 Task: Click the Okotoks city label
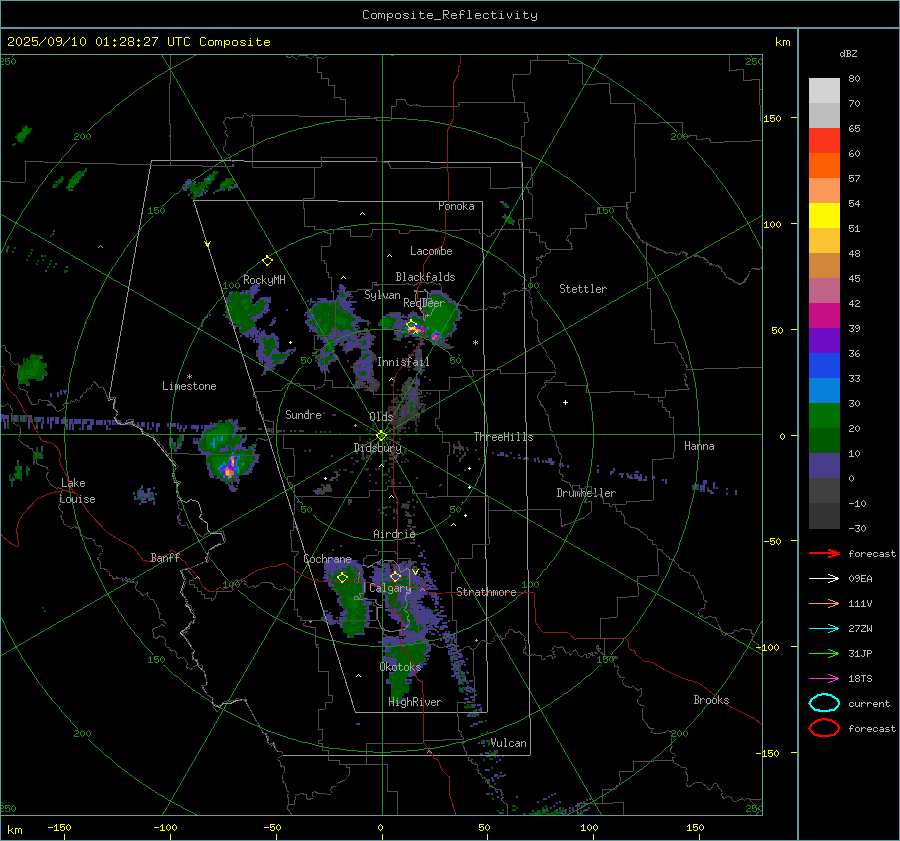pos(400,666)
